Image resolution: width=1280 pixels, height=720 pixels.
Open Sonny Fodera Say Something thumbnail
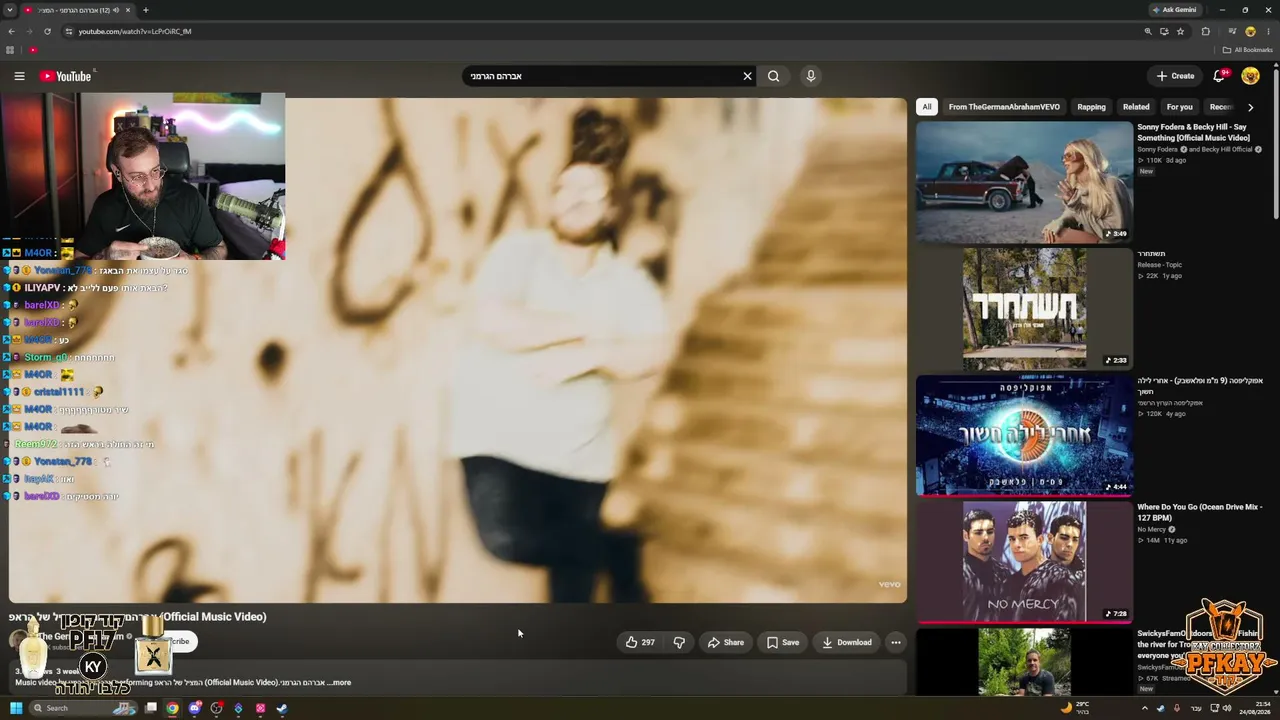pos(1024,182)
